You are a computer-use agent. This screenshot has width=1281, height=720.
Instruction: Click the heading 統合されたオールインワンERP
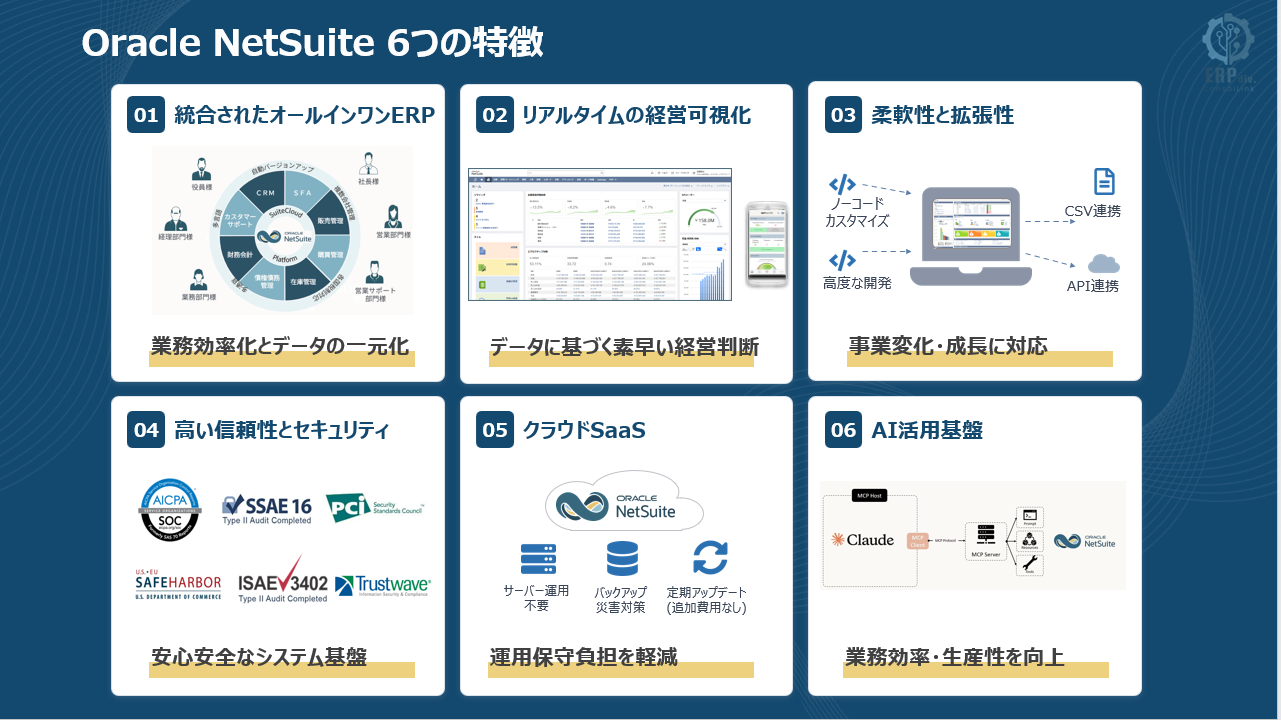tap(305, 115)
